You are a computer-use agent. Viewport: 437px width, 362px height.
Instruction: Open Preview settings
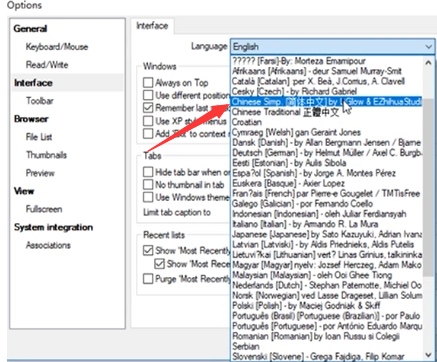(40, 173)
